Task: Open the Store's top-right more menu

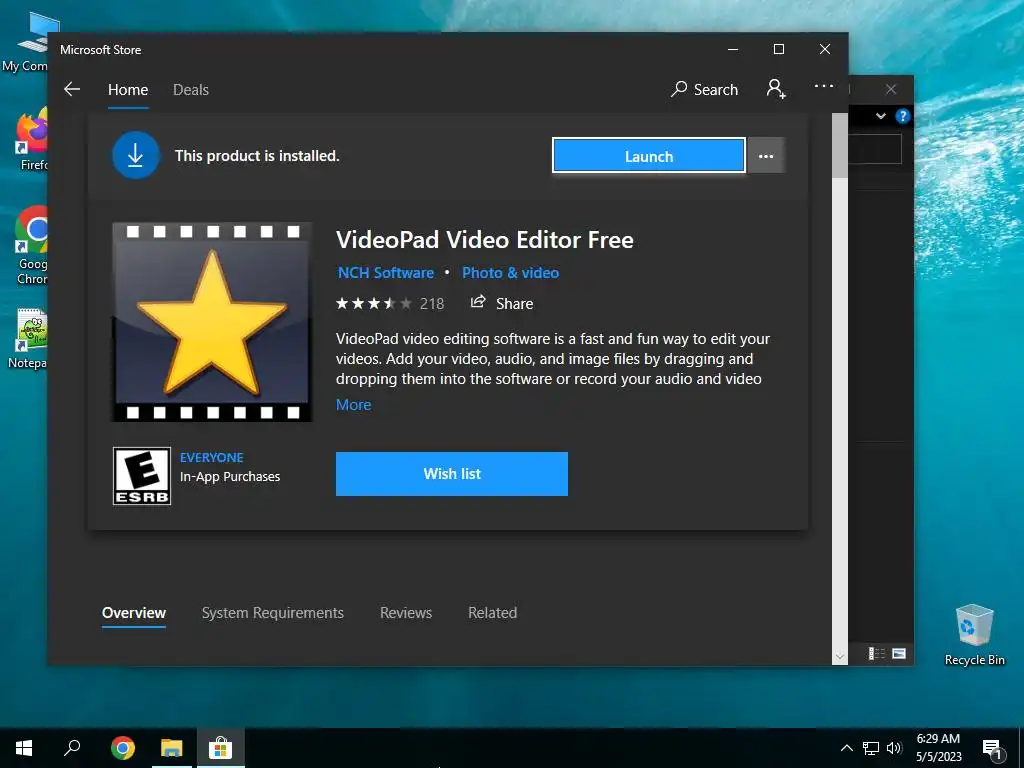Action: (x=824, y=86)
